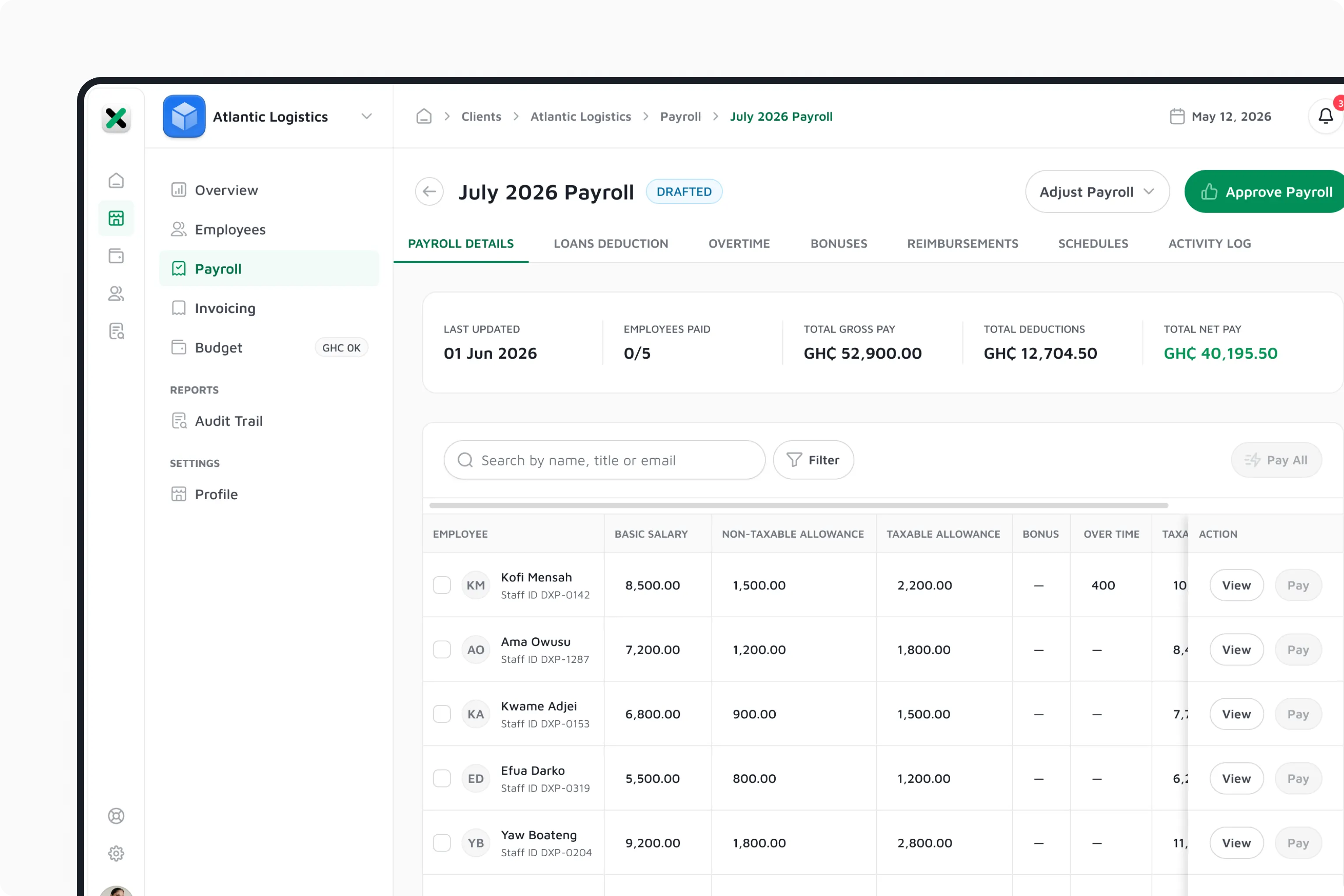Open Invoicing in the sidebar
This screenshot has width=1344, height=896.
tap(269, 308)
